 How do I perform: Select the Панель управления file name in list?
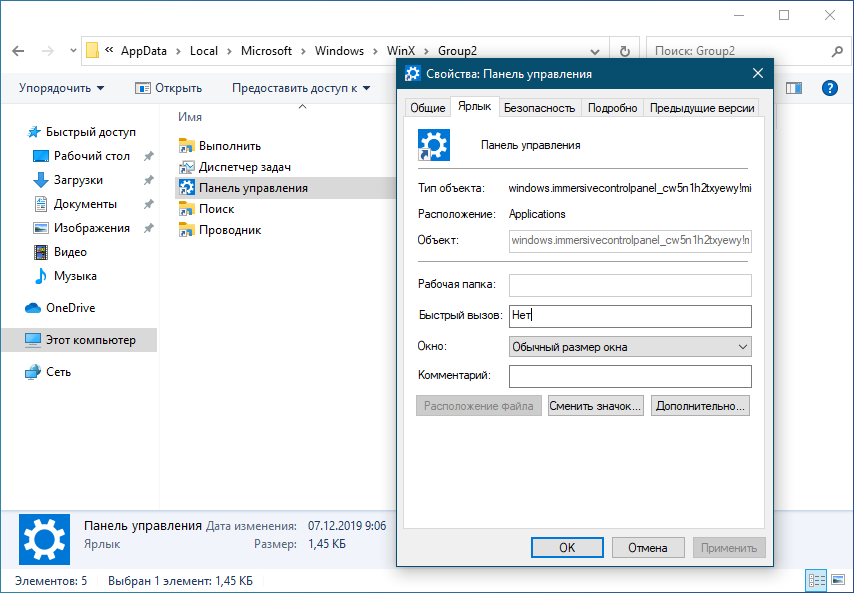tap(253, 188)
